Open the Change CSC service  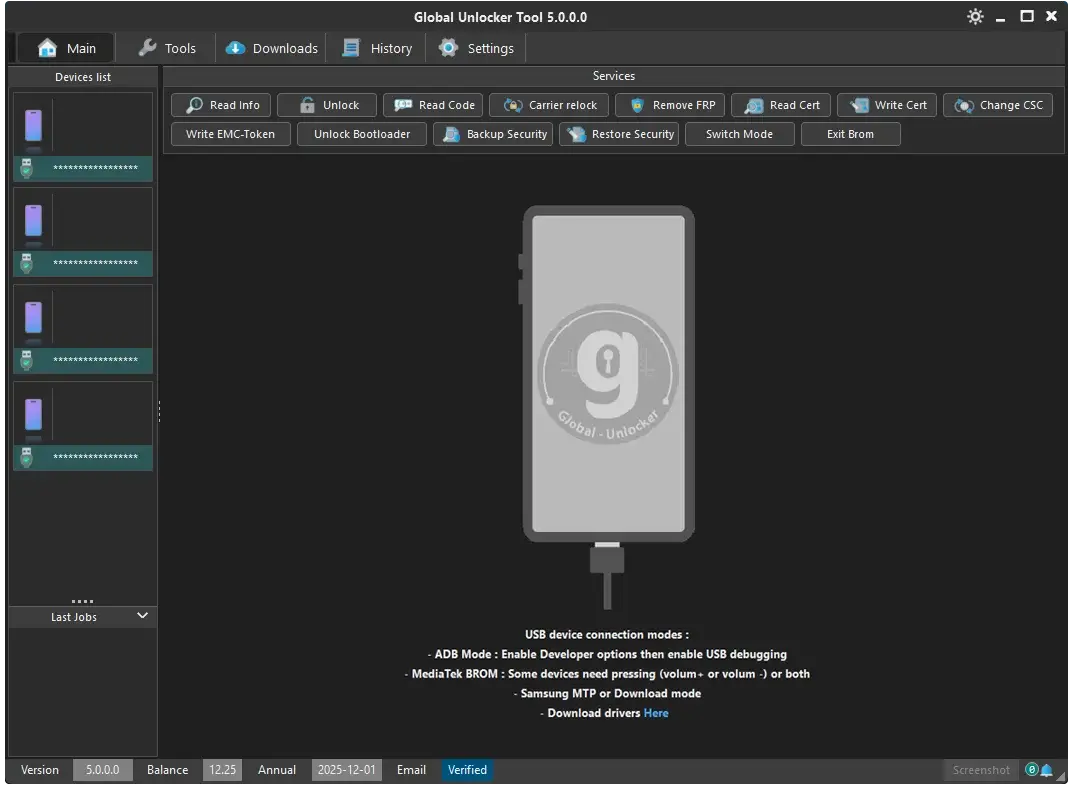pos(998,105)
